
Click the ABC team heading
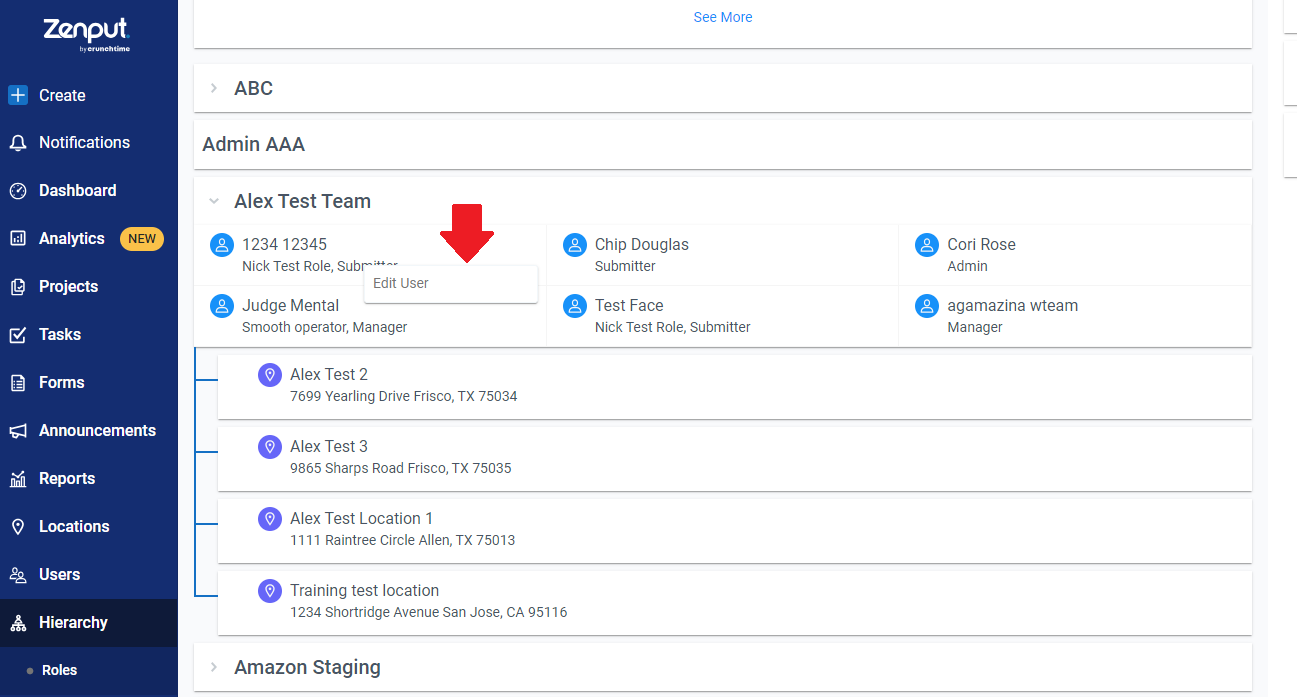click(x=253, y=88)
